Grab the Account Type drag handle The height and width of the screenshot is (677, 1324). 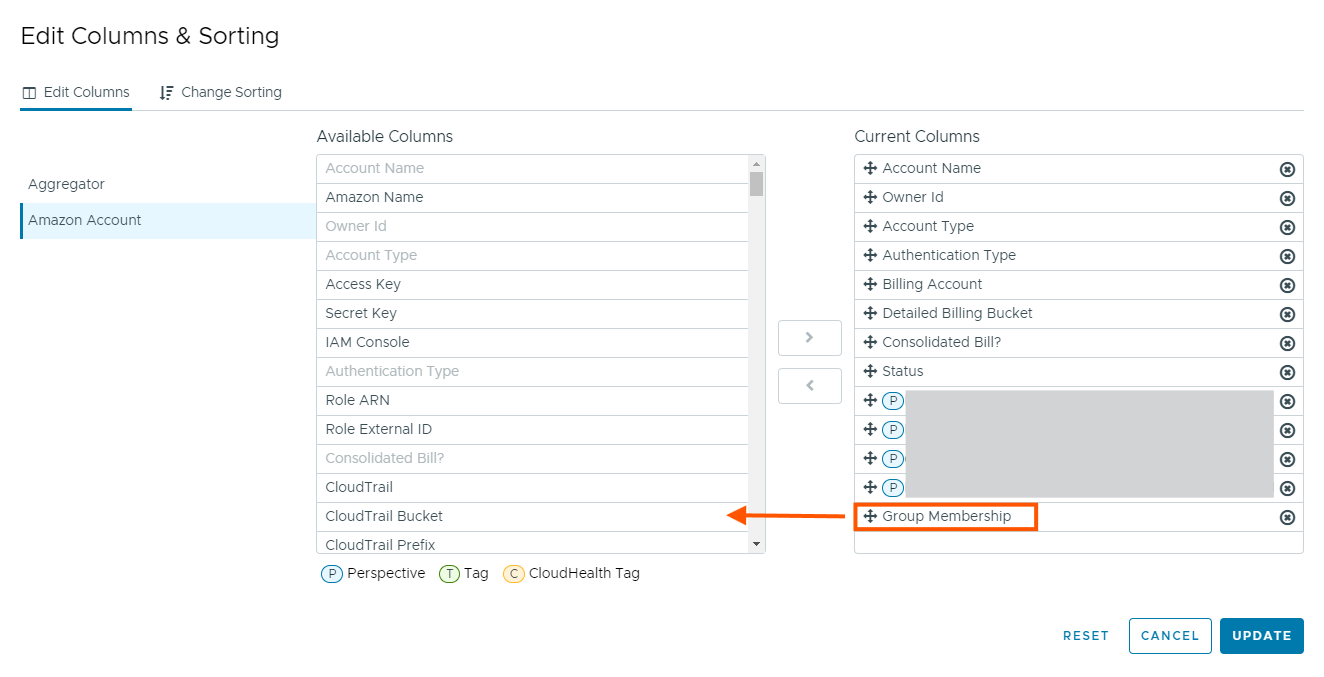click(870, 226)
